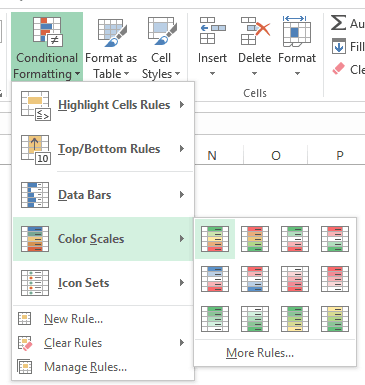Open Format as Table gallery
Viewport: 365px width, 385px height.
click(x=111, y=47)
